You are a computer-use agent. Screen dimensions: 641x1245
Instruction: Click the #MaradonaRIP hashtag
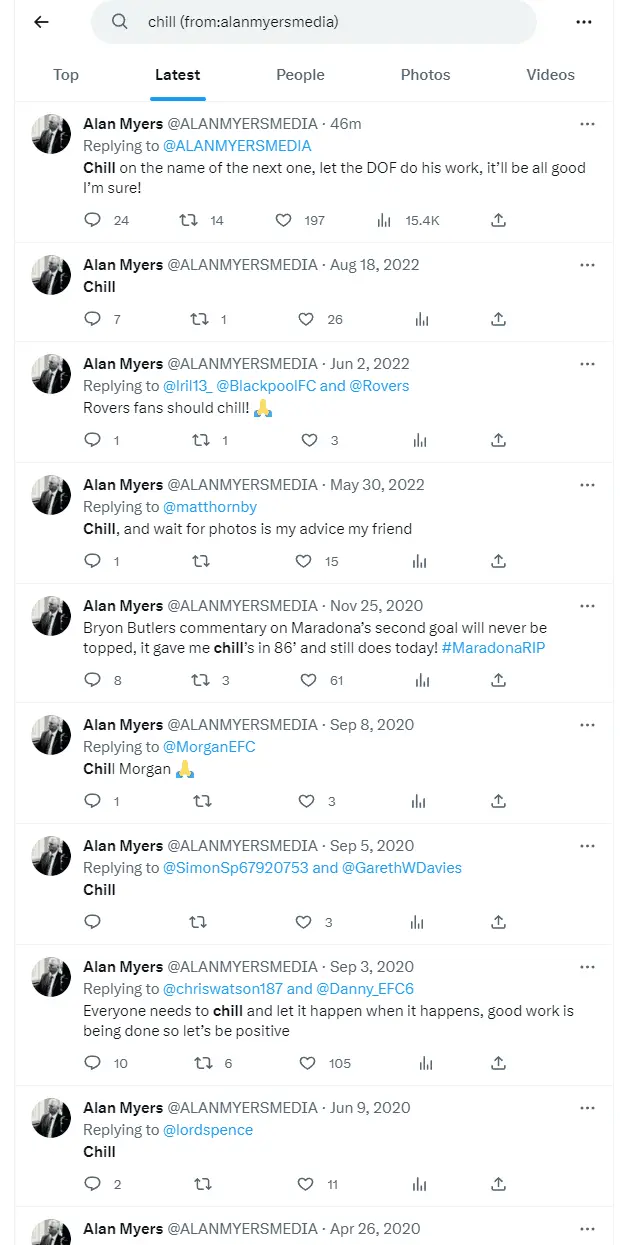point(492,648)
